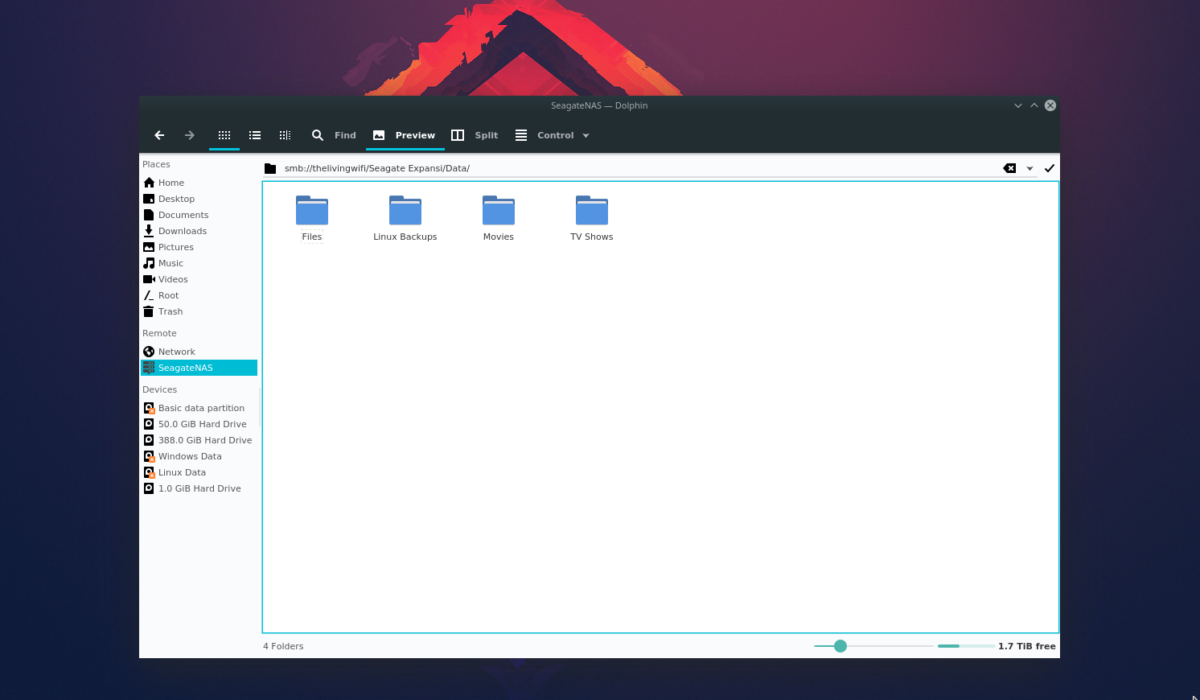Click the Remote section header

pyautogui.click(x=159, y=333)
